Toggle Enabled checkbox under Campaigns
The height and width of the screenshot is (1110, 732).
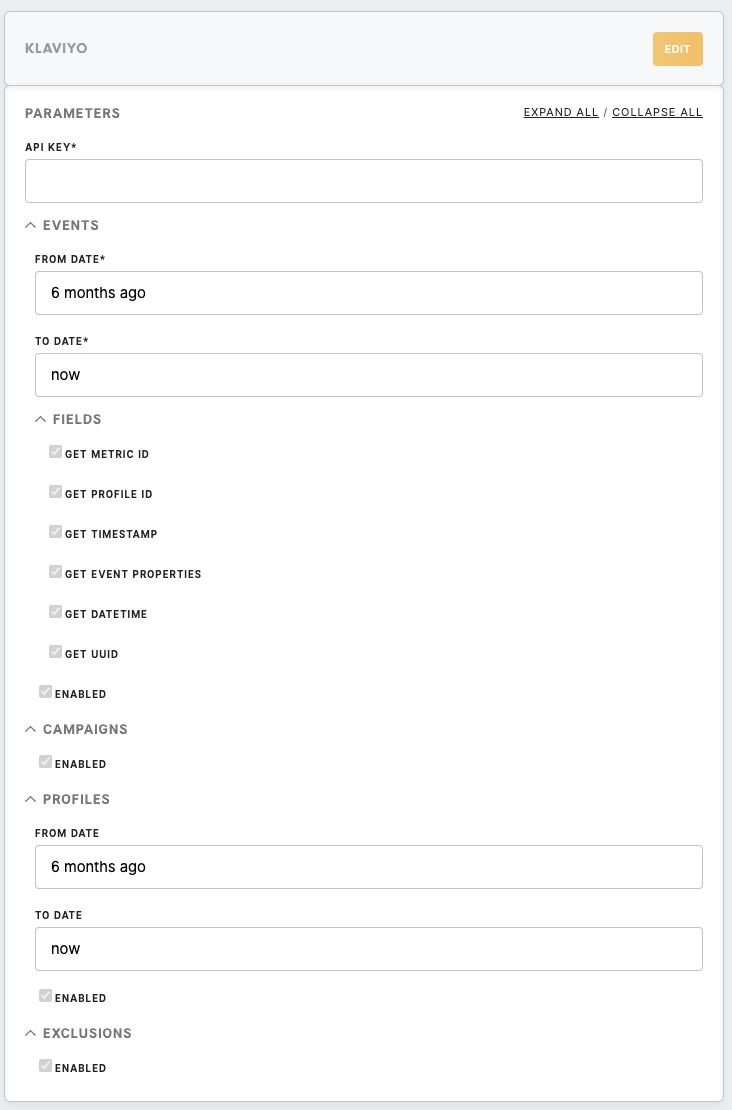click(x=45, y=762)
